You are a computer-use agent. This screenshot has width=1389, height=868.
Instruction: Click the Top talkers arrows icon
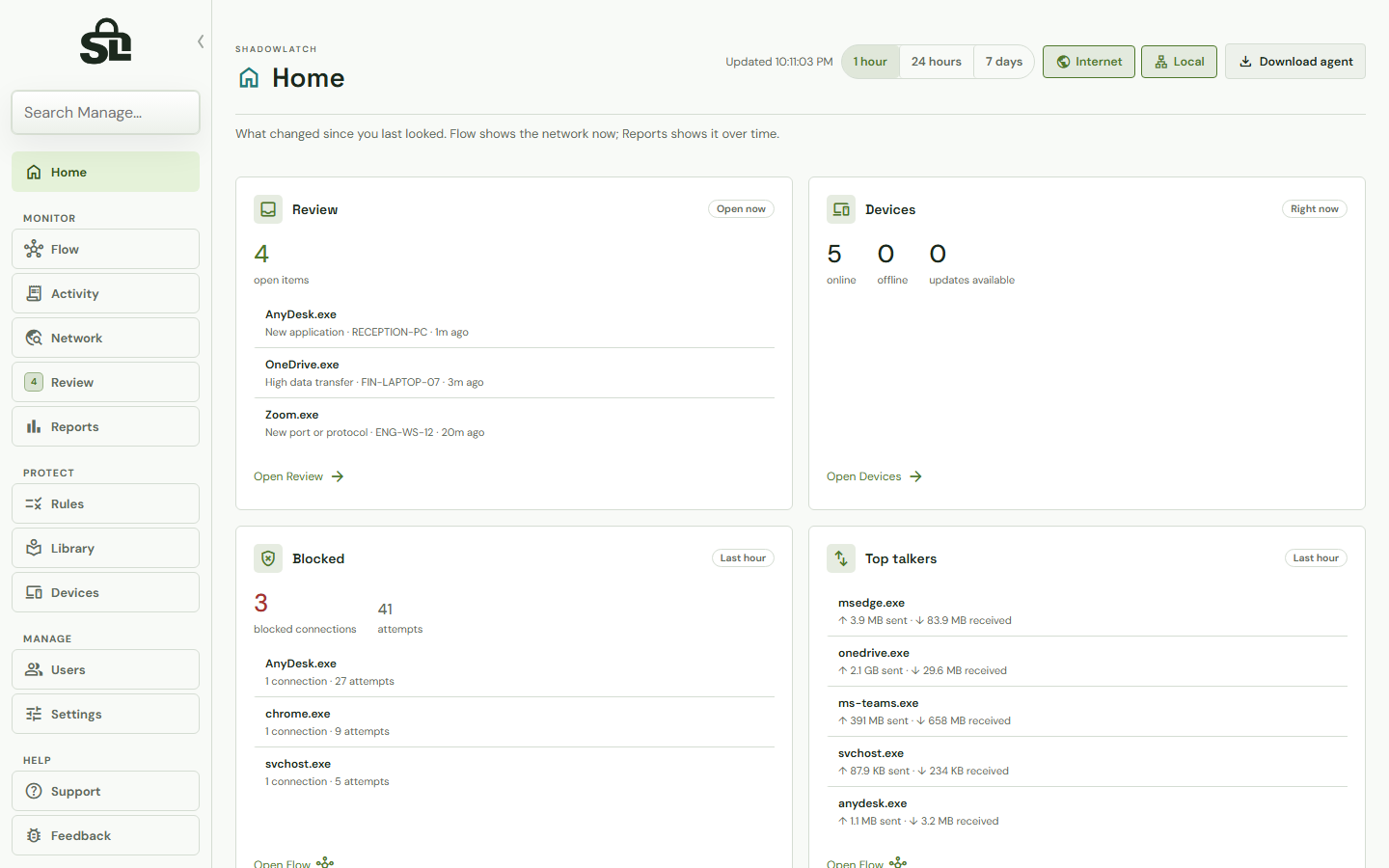point(841,558)
